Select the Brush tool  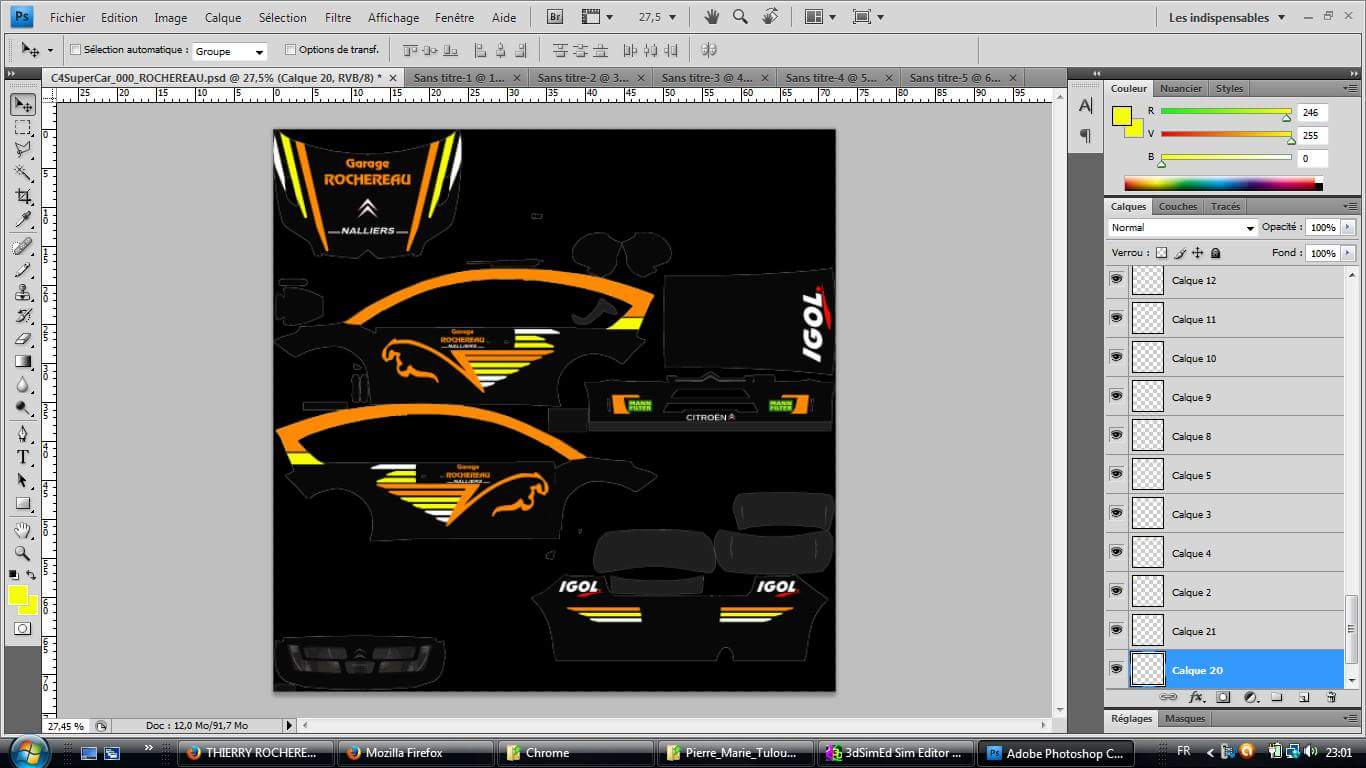tap(23, 269)
